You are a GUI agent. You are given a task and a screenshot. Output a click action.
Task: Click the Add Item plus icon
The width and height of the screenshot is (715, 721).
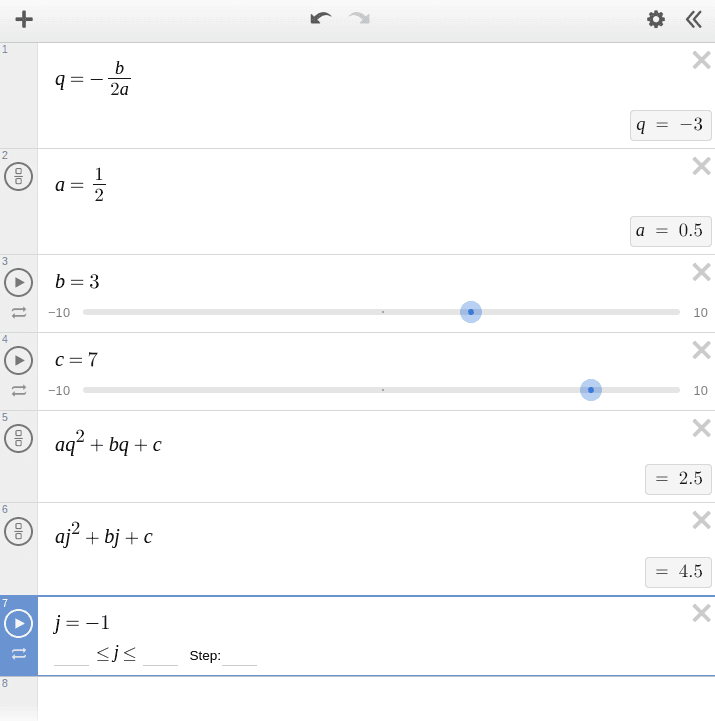[24, 19]
